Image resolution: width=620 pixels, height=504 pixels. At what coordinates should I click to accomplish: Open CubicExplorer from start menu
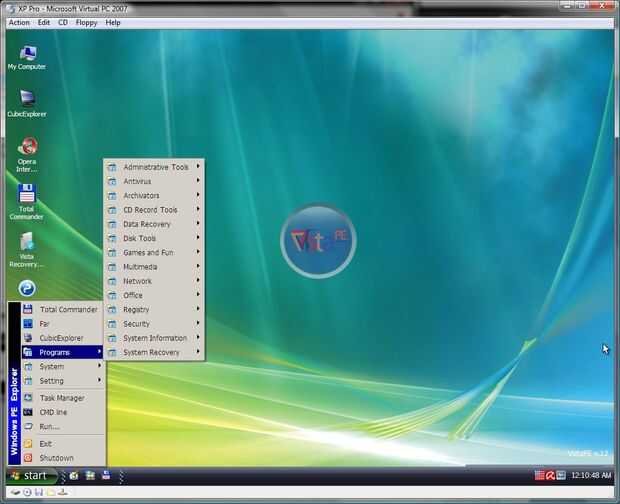point(63,338)
